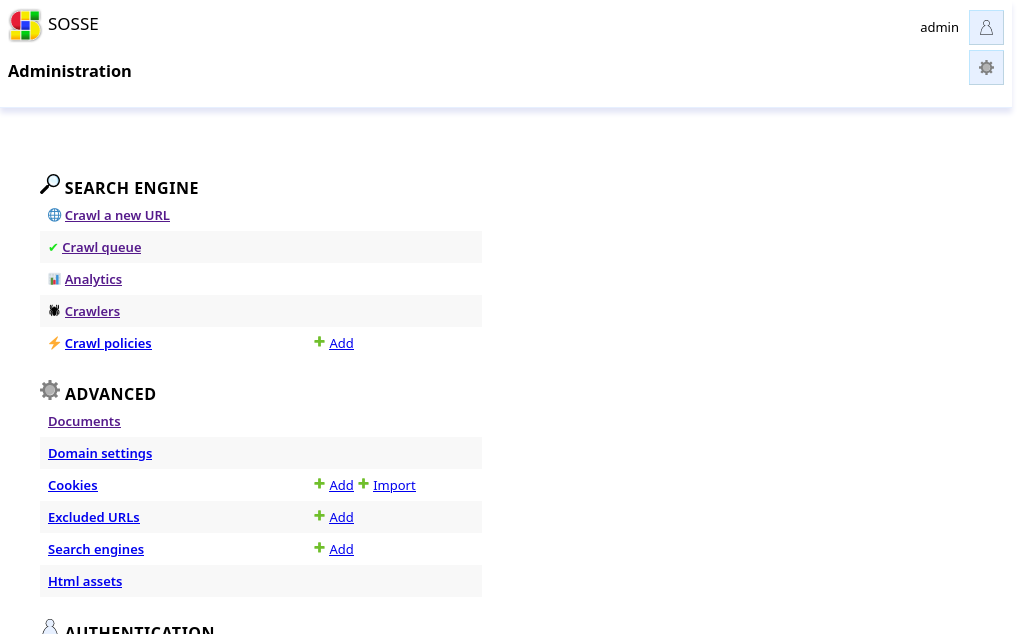Viewport: 1024px width, 634px height.
Task: Click the green plus in Search engines row
Action: point(319,548)
